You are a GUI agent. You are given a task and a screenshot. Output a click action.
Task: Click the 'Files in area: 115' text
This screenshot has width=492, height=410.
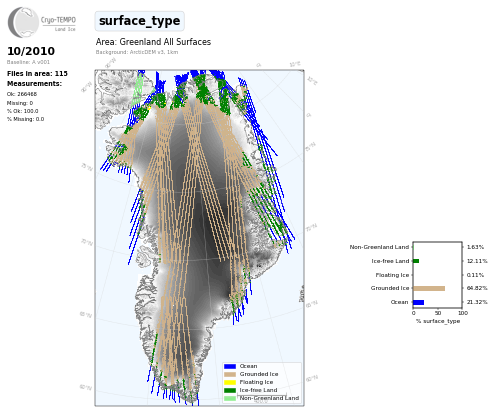pos(37,74)
